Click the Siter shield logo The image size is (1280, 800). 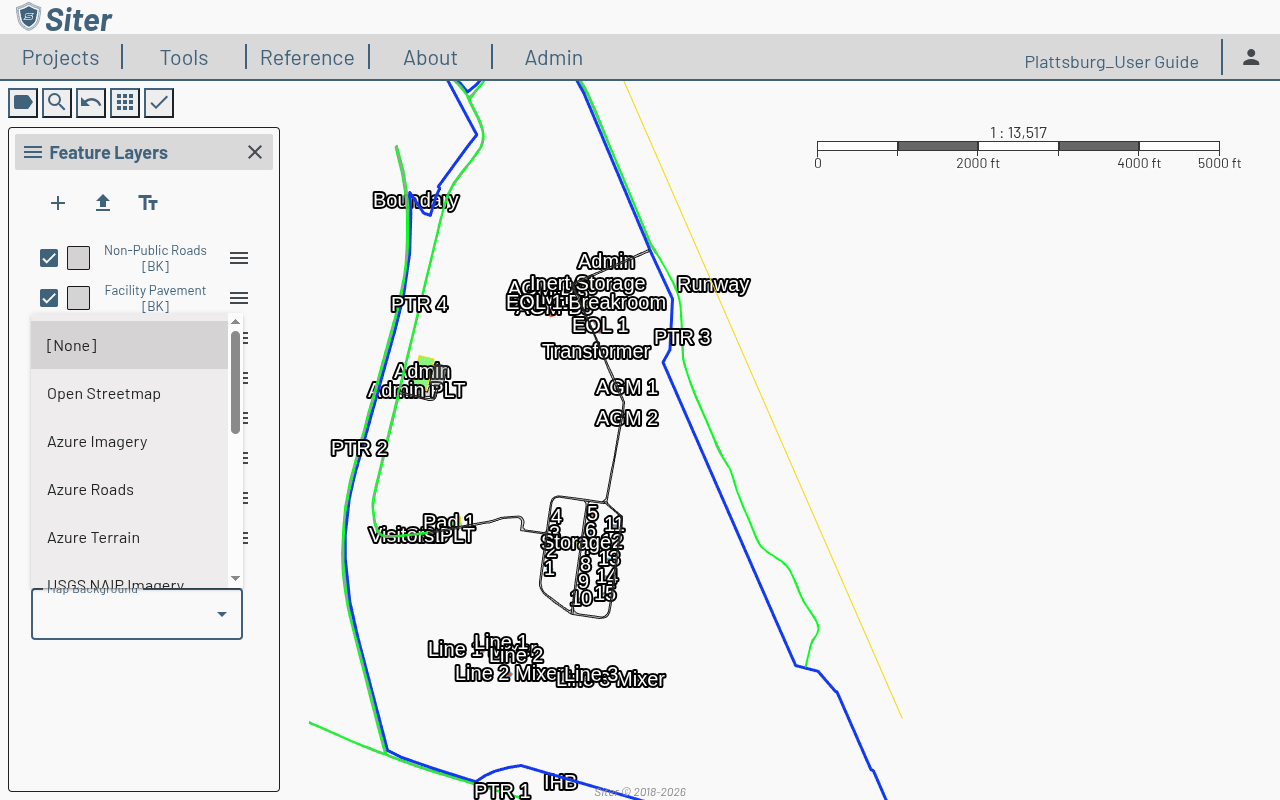(29, 17)
